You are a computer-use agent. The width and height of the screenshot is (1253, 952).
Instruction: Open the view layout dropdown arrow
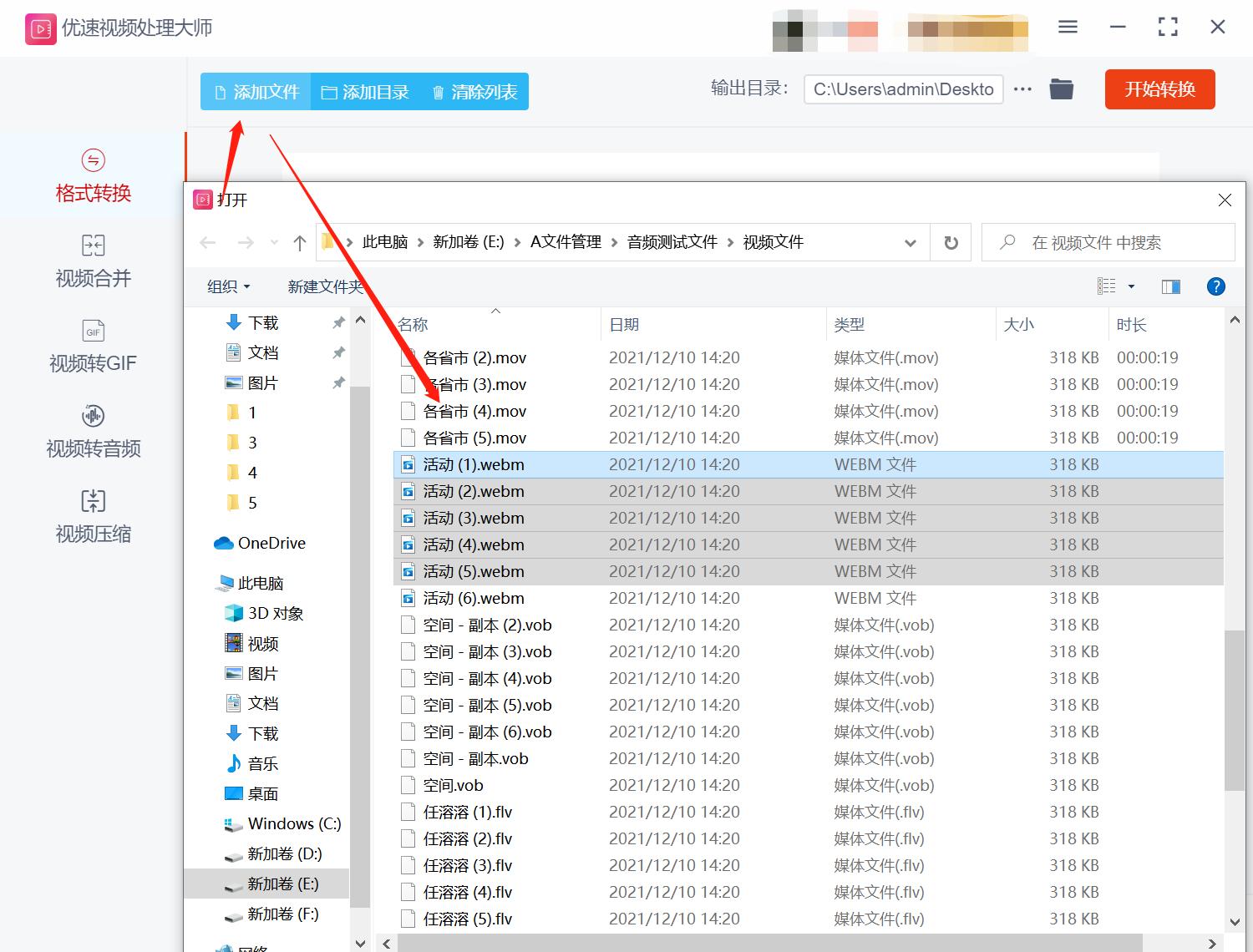tap(1129, 286)
